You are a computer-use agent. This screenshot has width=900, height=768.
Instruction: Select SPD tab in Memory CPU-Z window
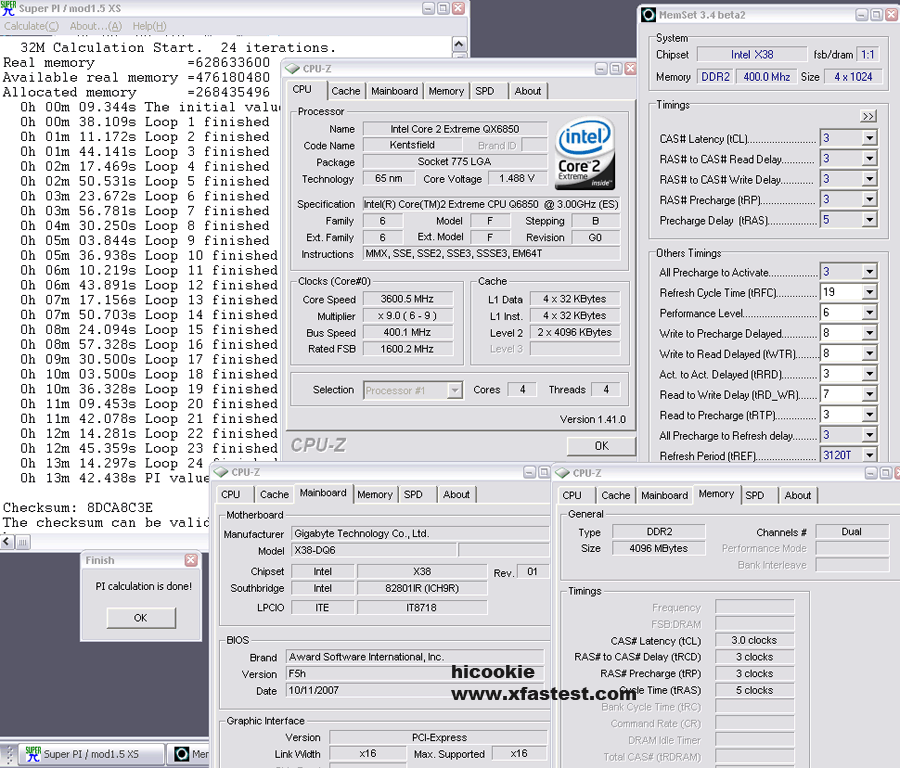754,495
